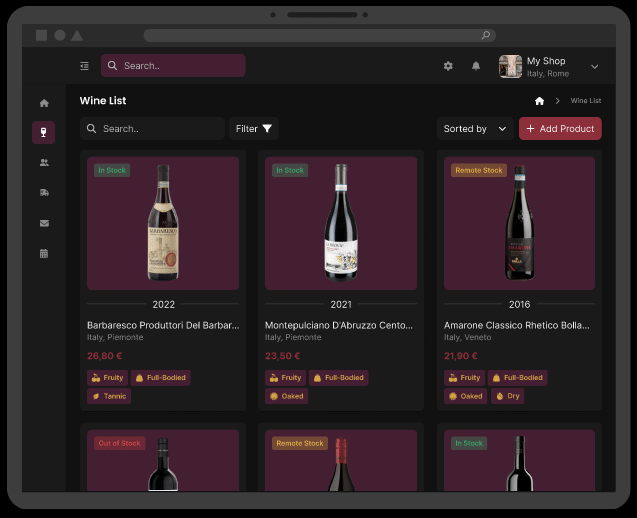Click the Add Product button
Viewport: 637px width, 518px height.
coord(560,129)
